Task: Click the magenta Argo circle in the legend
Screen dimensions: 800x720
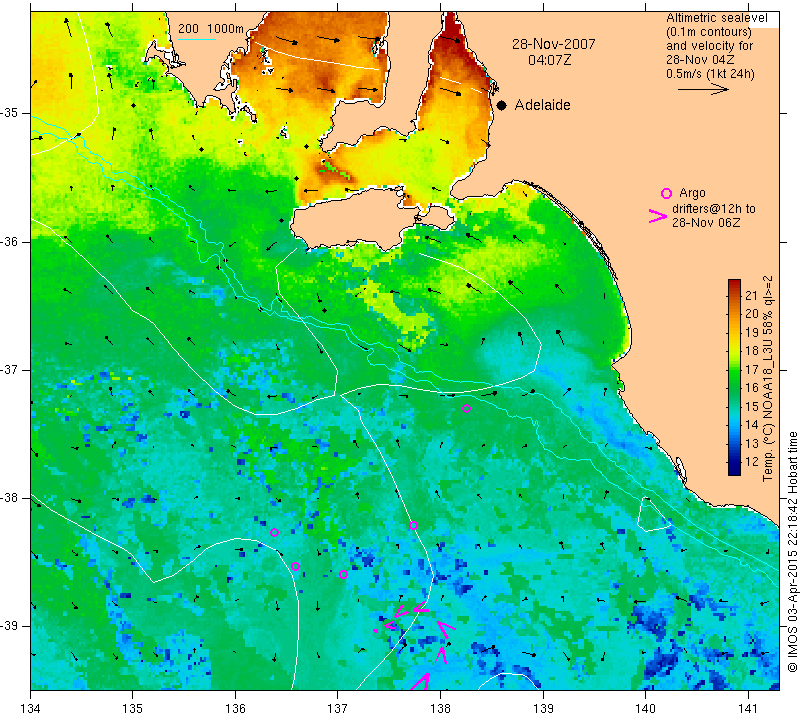Action: click(x=666, y=193)
